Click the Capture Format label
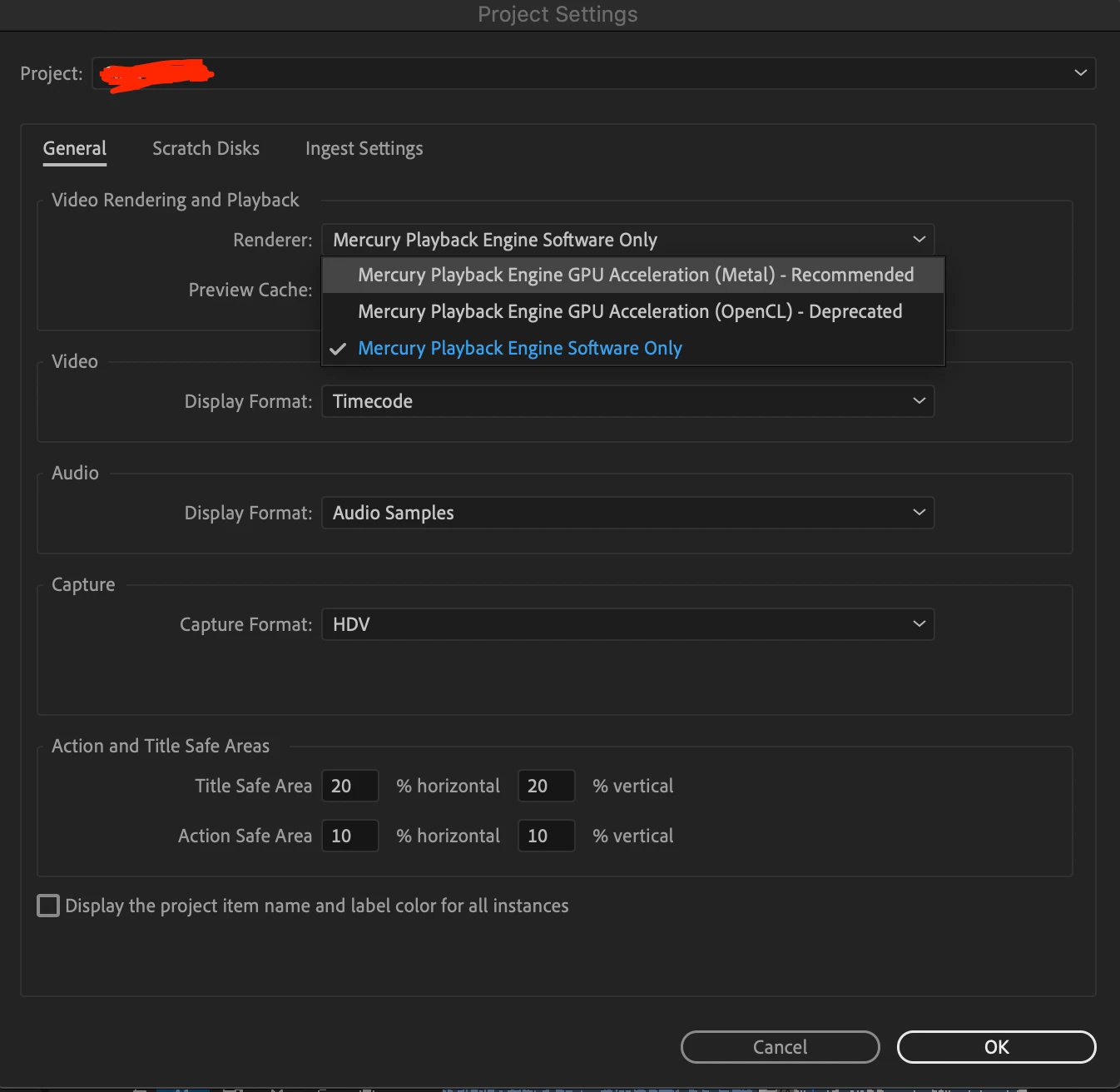This screenshot has width=1120, height=1092. (246, 624)
